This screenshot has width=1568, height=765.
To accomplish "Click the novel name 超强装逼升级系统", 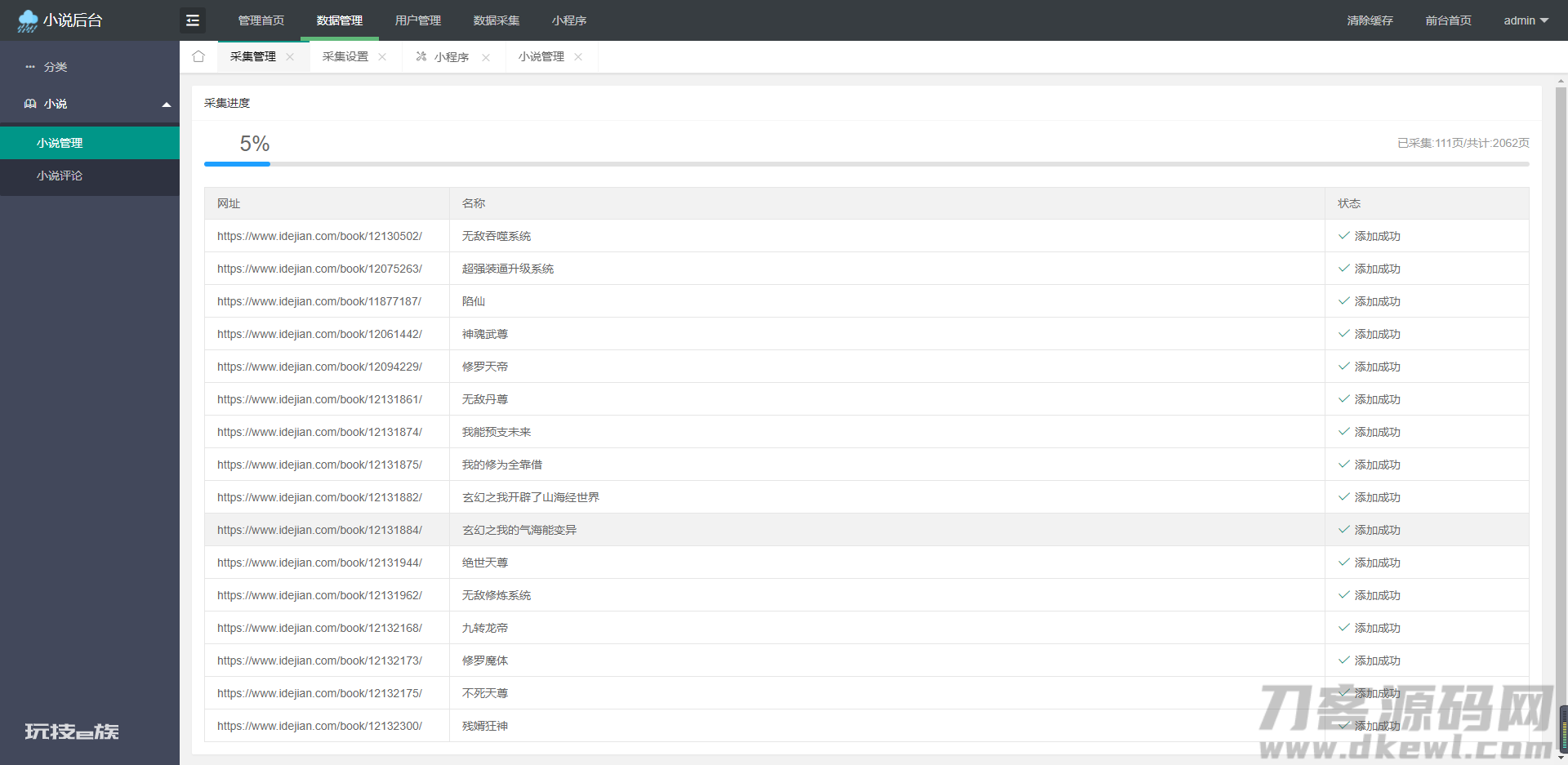I will pyautogui.click(x=508, y=269).
